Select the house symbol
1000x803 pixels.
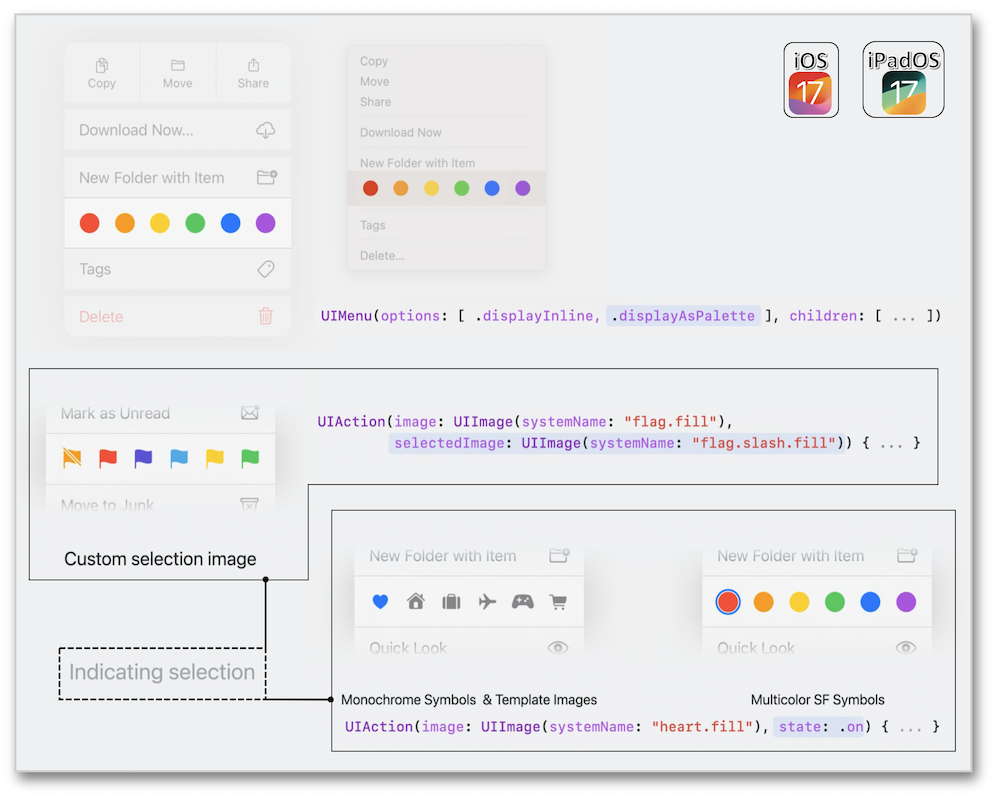416,601
